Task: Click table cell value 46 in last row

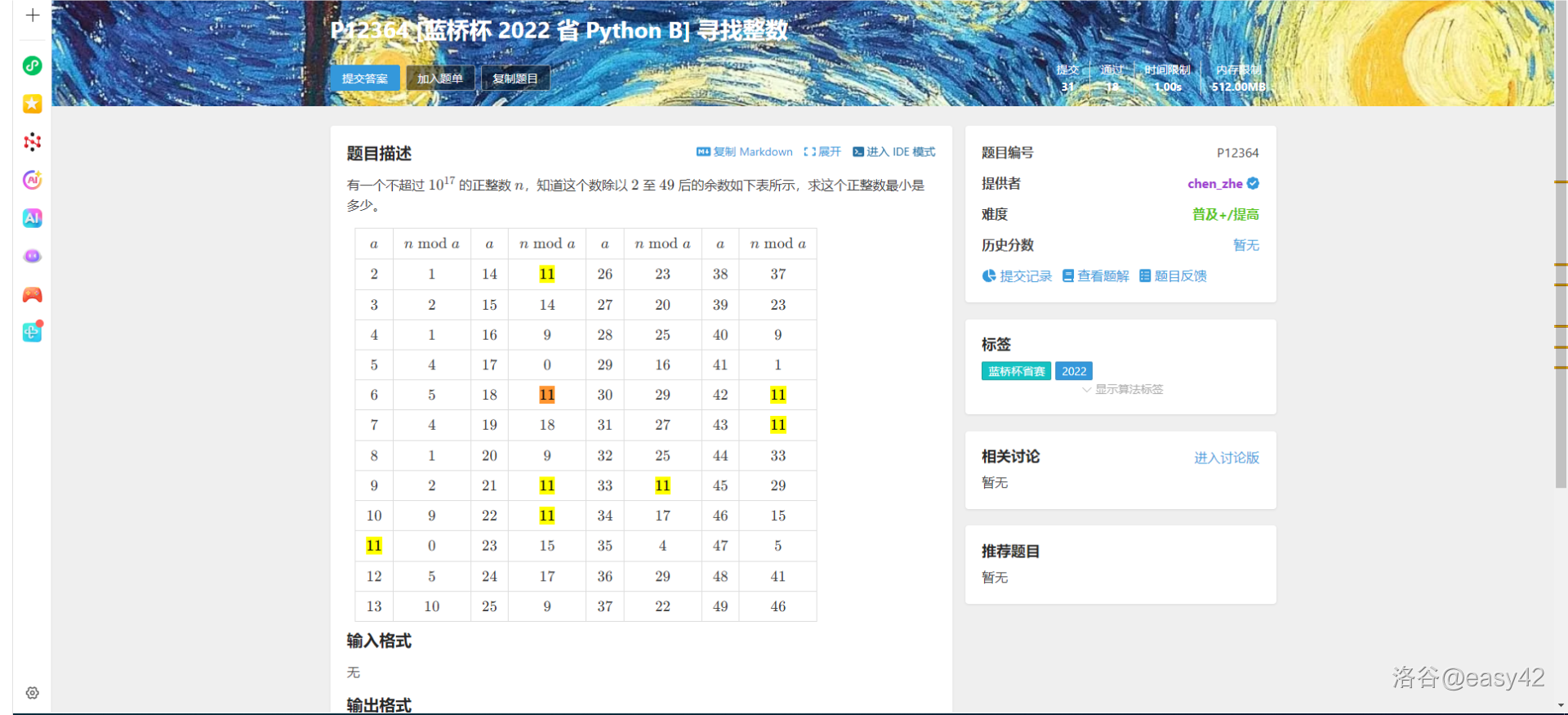Action: [x=778, y=606]
